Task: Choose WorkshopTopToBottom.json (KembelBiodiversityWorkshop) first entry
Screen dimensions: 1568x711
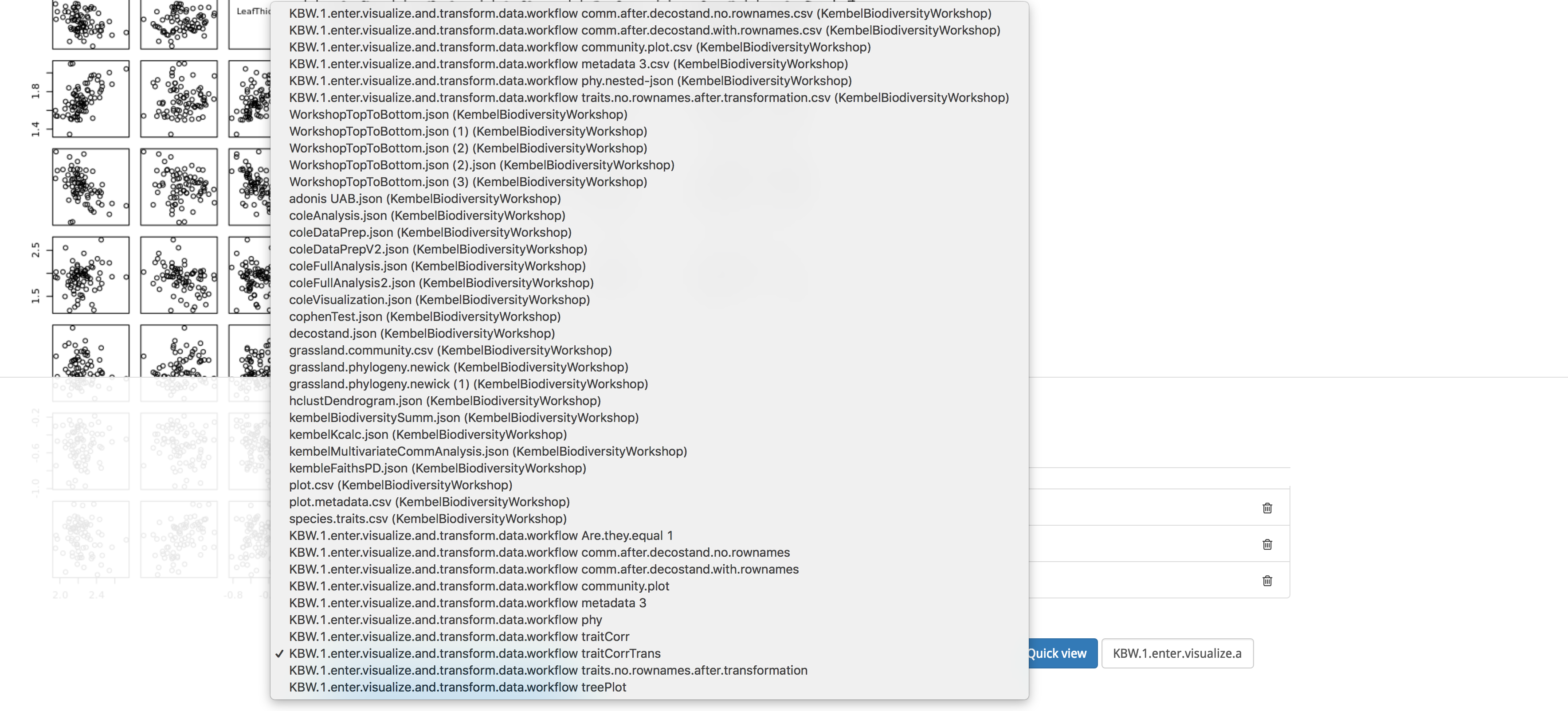Action: click(649, 114)
